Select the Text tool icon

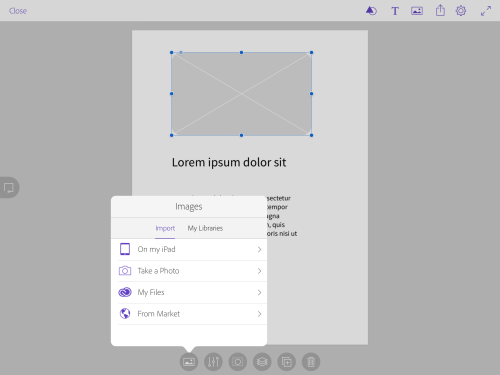tap(395, 11)
